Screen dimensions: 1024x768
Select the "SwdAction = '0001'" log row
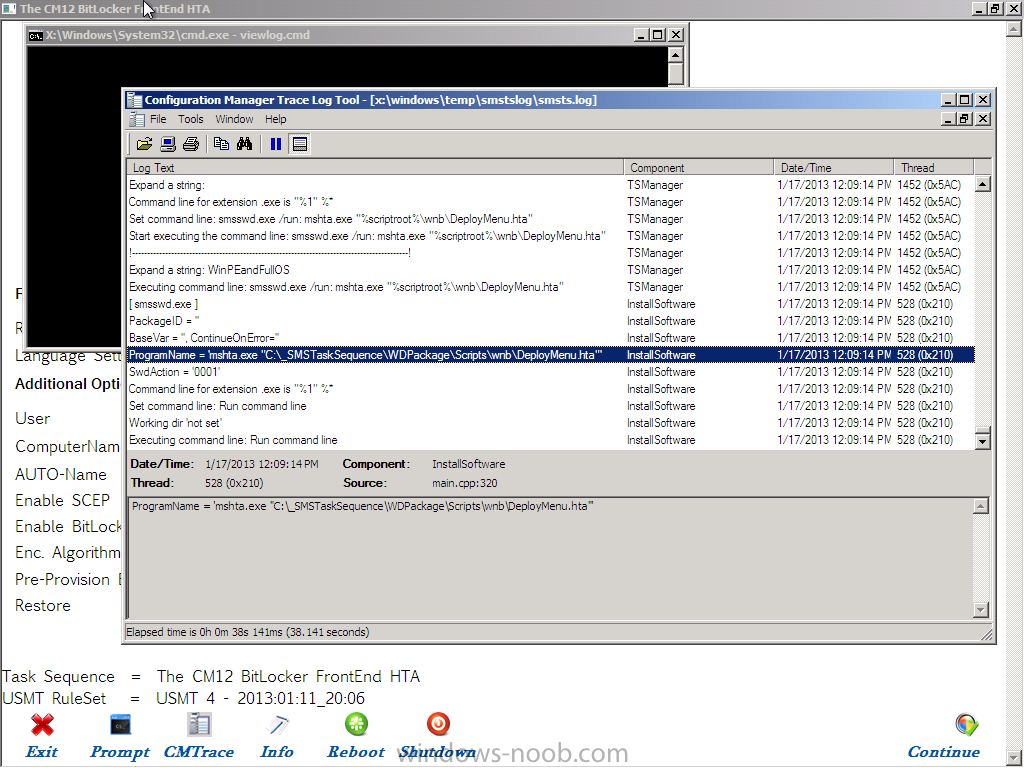(551, 372)
